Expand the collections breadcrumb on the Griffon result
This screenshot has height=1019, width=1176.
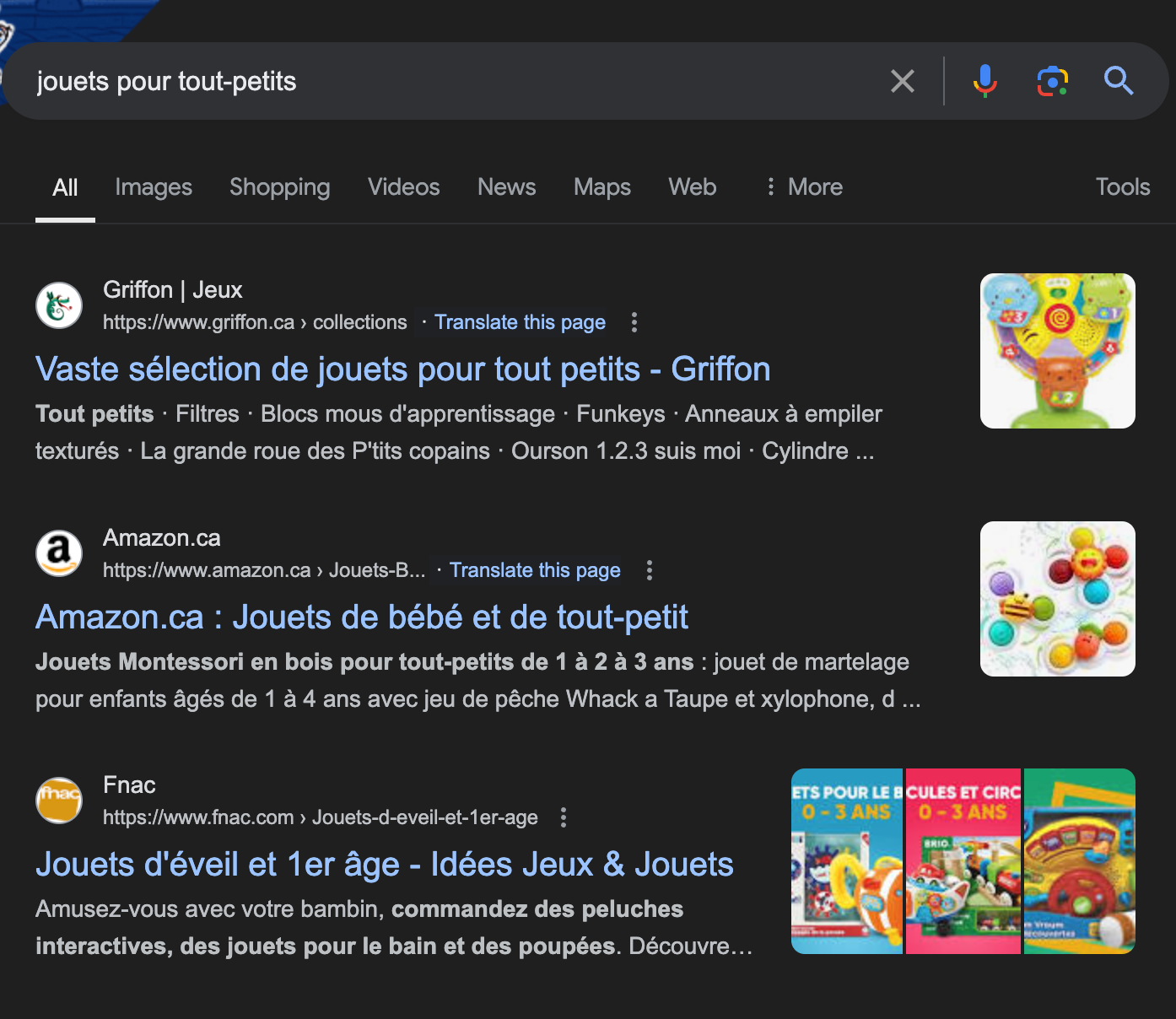[359, 321]
